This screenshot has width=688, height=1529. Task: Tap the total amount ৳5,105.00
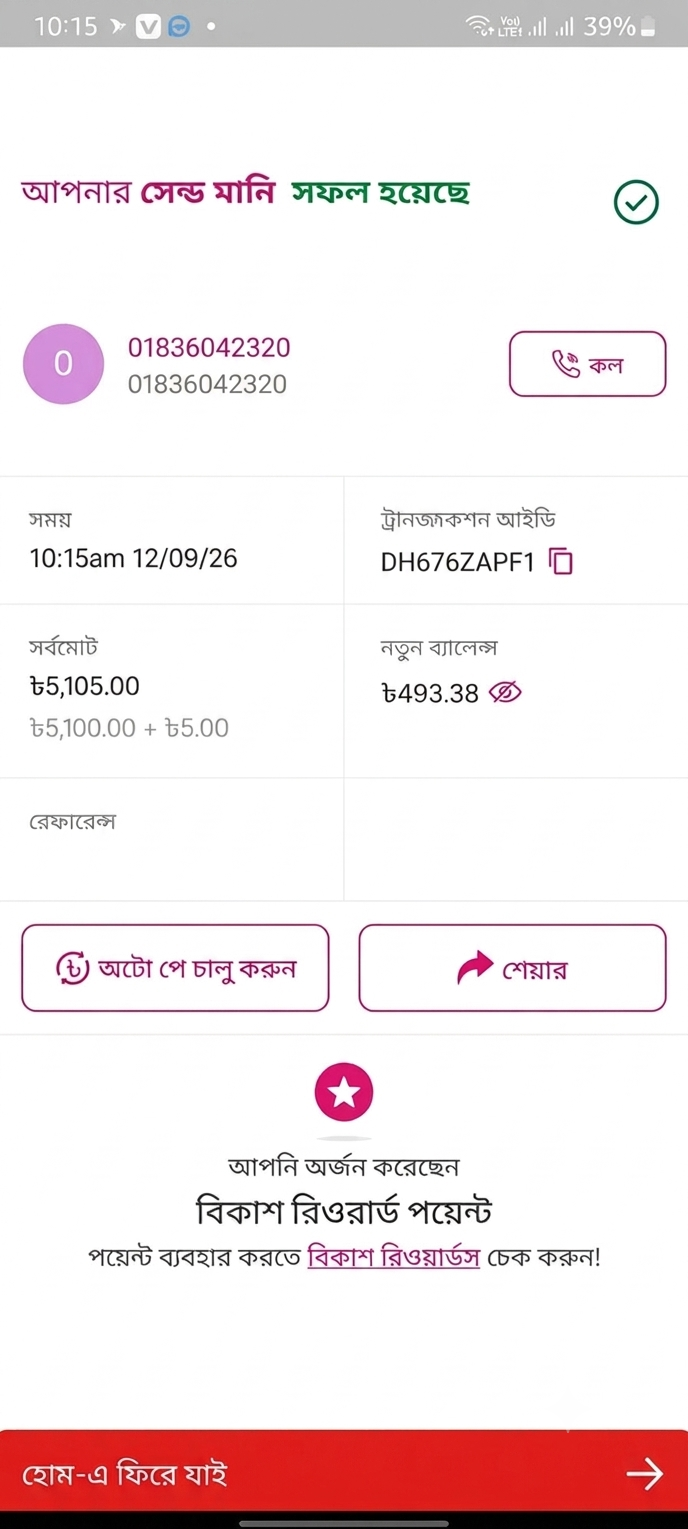(85, 686)
